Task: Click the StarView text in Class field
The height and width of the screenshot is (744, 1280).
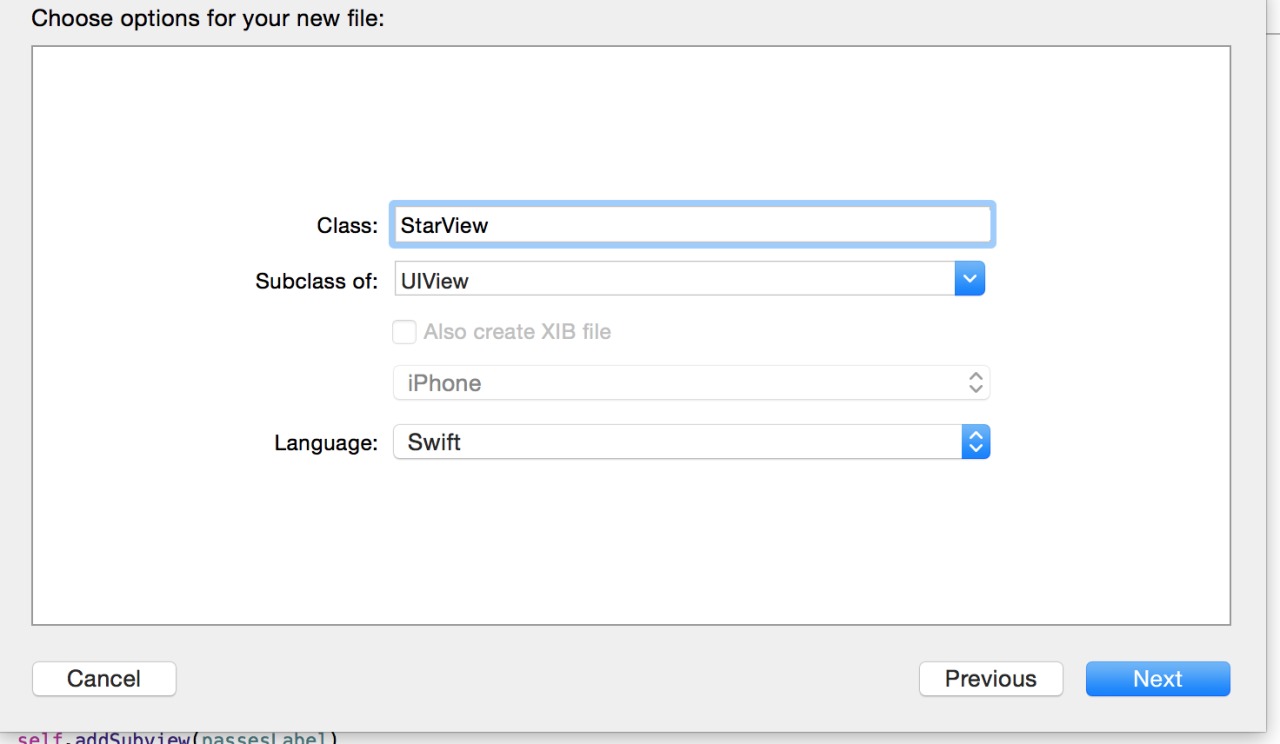Action: [444, 226]
